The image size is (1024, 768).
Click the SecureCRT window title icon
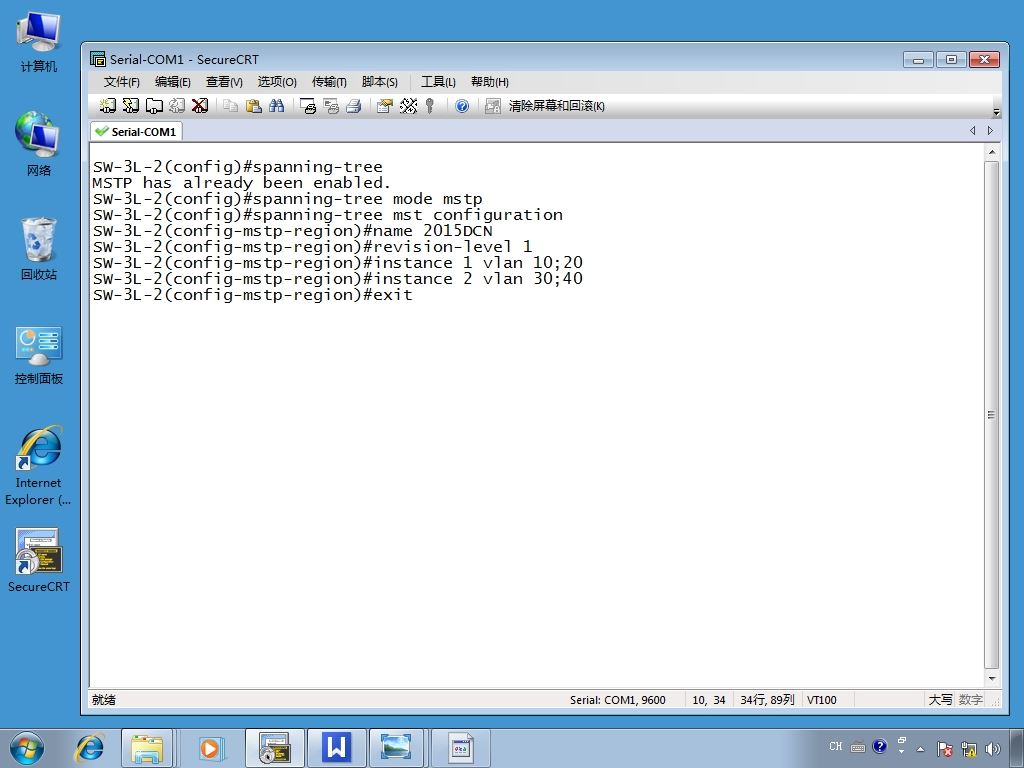pos(98,59)
